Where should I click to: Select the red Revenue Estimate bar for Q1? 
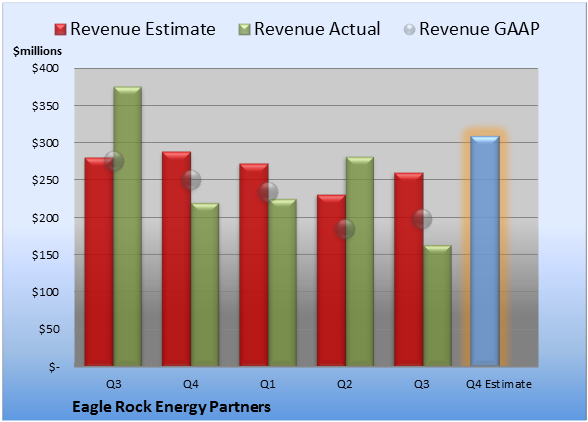pos(254,265)
